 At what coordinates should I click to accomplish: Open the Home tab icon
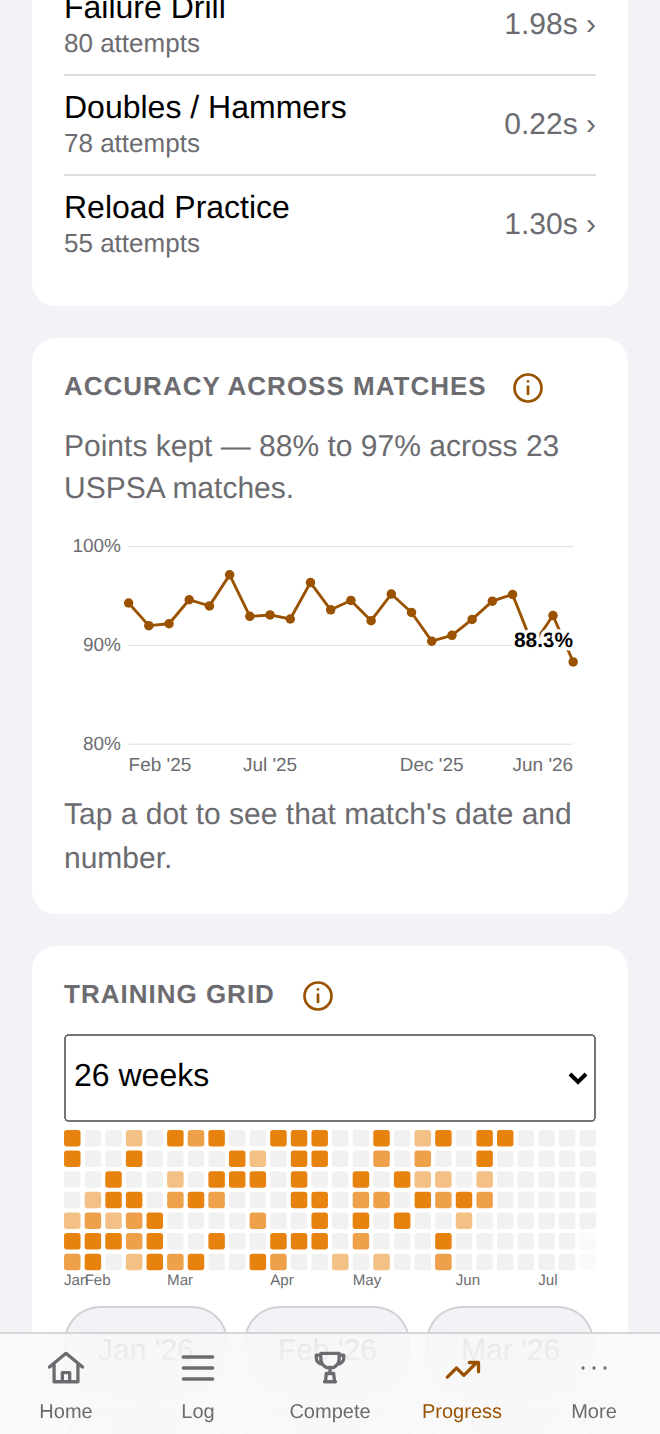coord(66,1367)
